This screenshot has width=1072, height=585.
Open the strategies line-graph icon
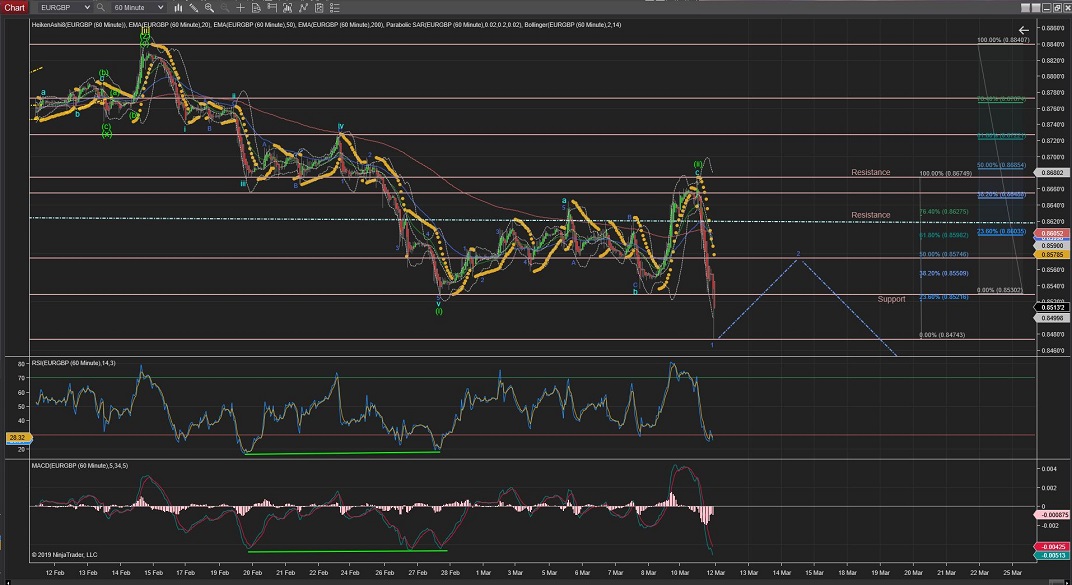coord(303,8)
